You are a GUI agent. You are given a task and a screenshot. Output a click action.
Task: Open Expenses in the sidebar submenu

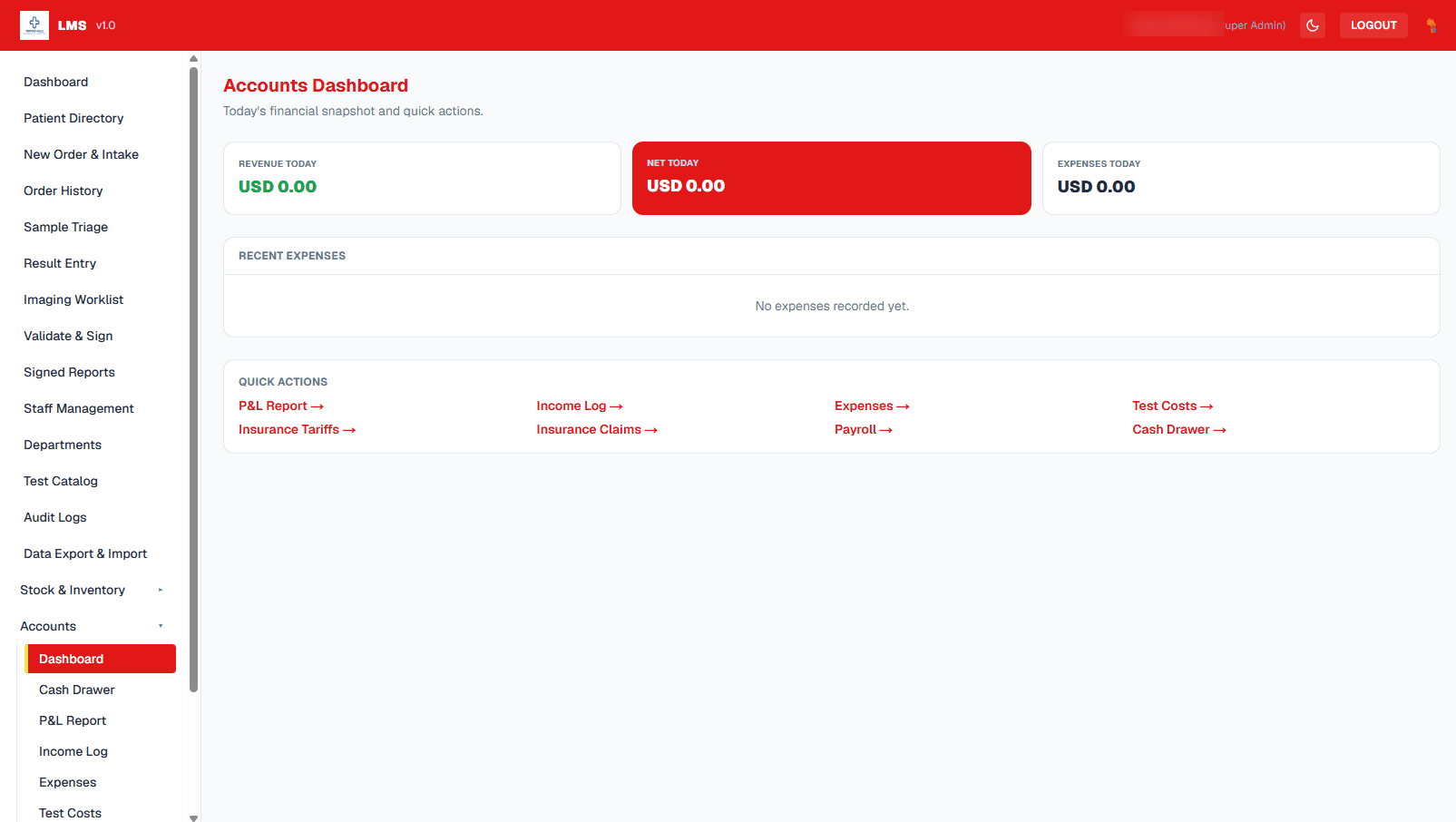67,782
